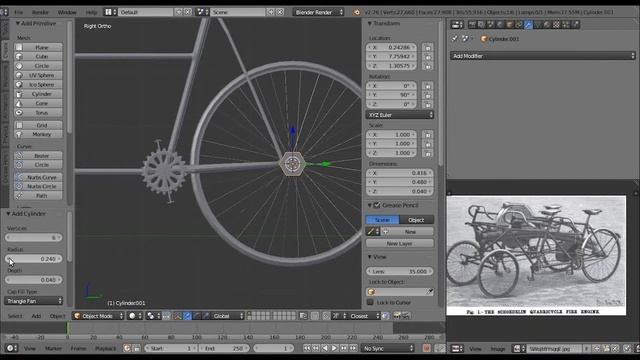Open the Object properties tab icon
This screenshot has height=360, width=640.
(510, 25)
